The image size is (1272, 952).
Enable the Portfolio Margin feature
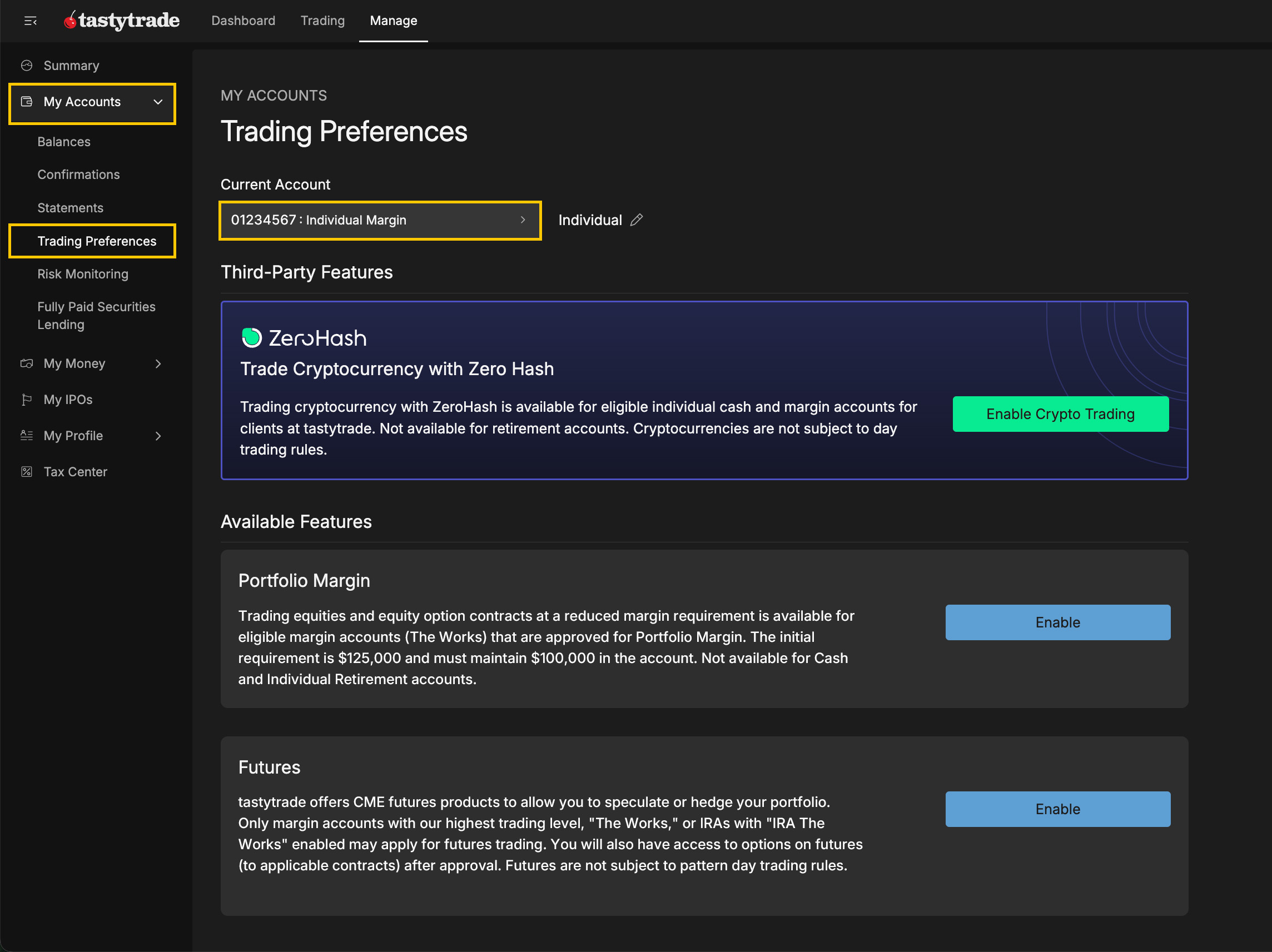click(1057, 622)
